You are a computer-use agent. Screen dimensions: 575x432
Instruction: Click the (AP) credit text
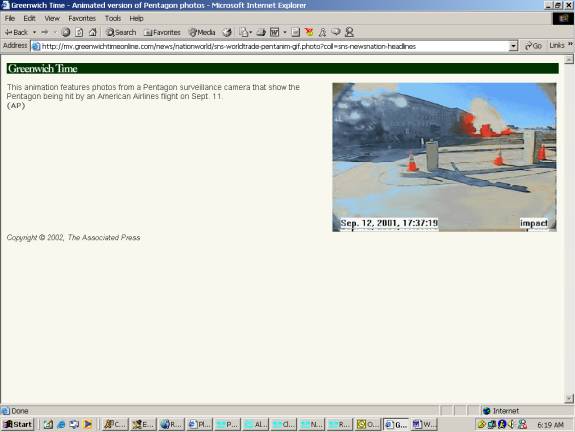coord(16,106)
